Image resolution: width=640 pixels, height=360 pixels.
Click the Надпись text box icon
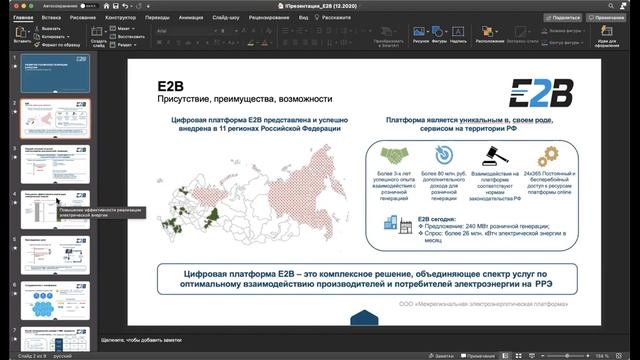click(458, 32)
